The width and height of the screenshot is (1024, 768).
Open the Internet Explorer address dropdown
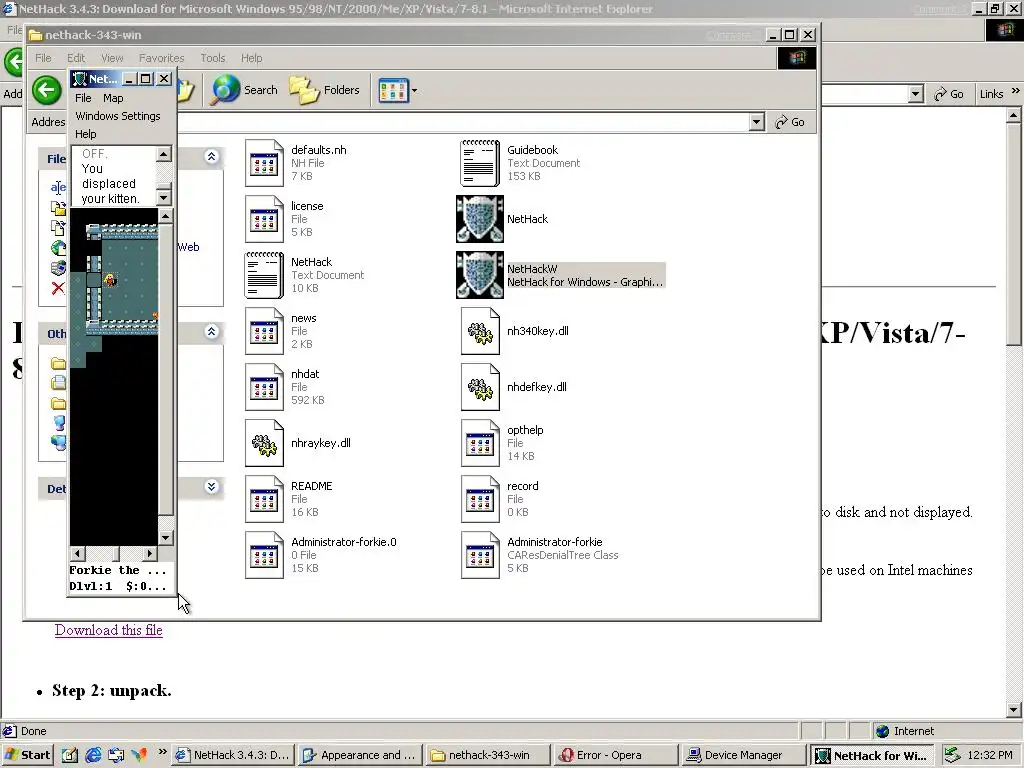click(916, 94)
